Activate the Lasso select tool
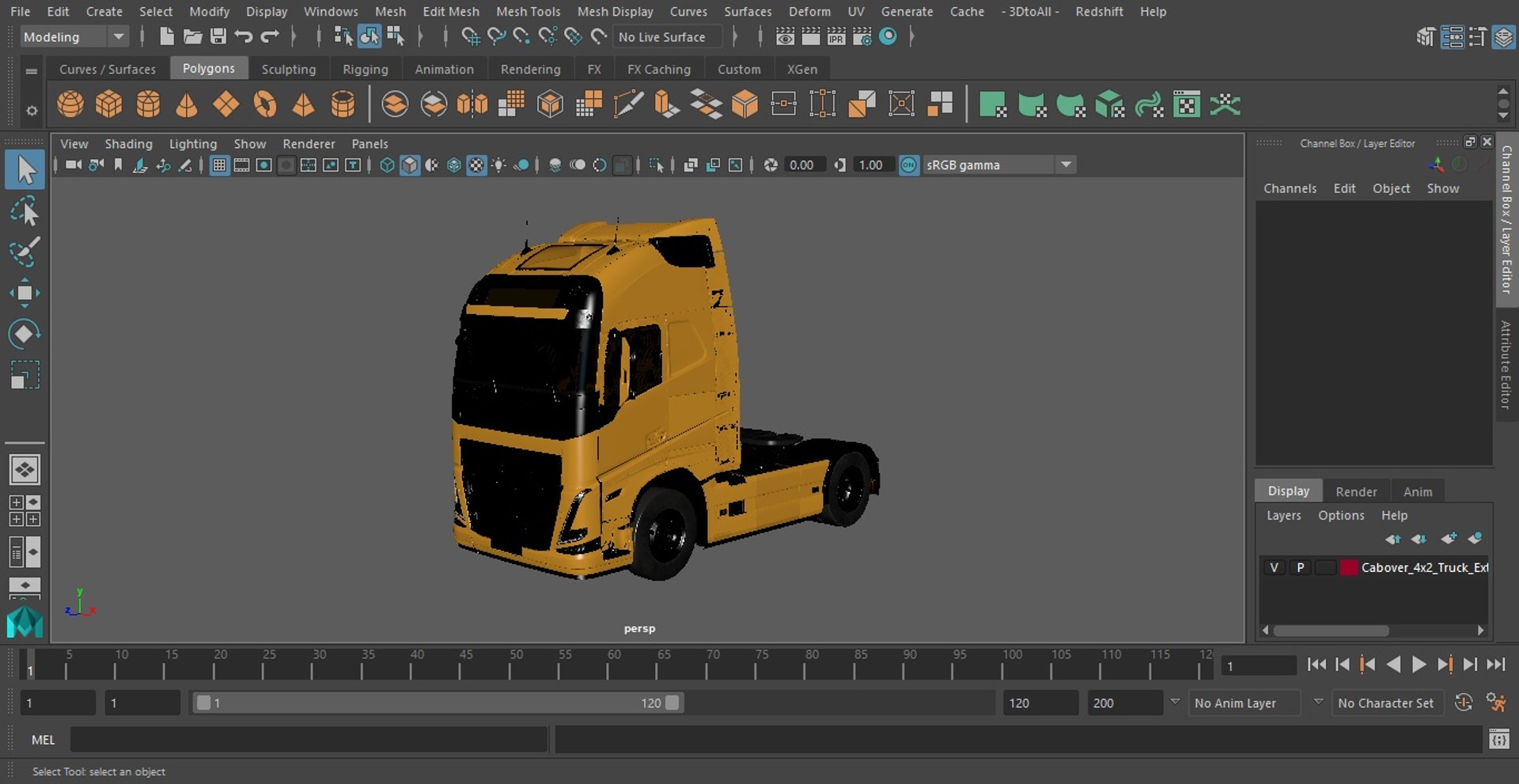Screen dimensions: 1519x784 pos(25,212)
